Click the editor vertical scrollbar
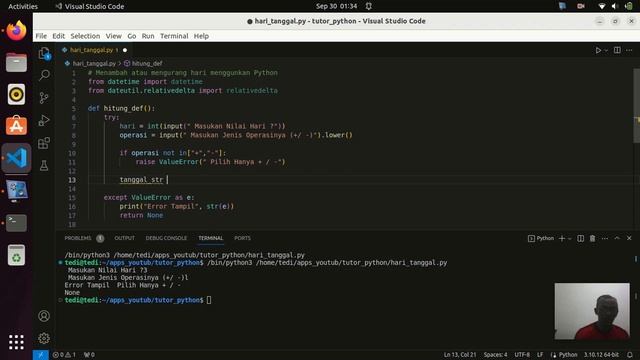640x360 pixels. (636, 105)
